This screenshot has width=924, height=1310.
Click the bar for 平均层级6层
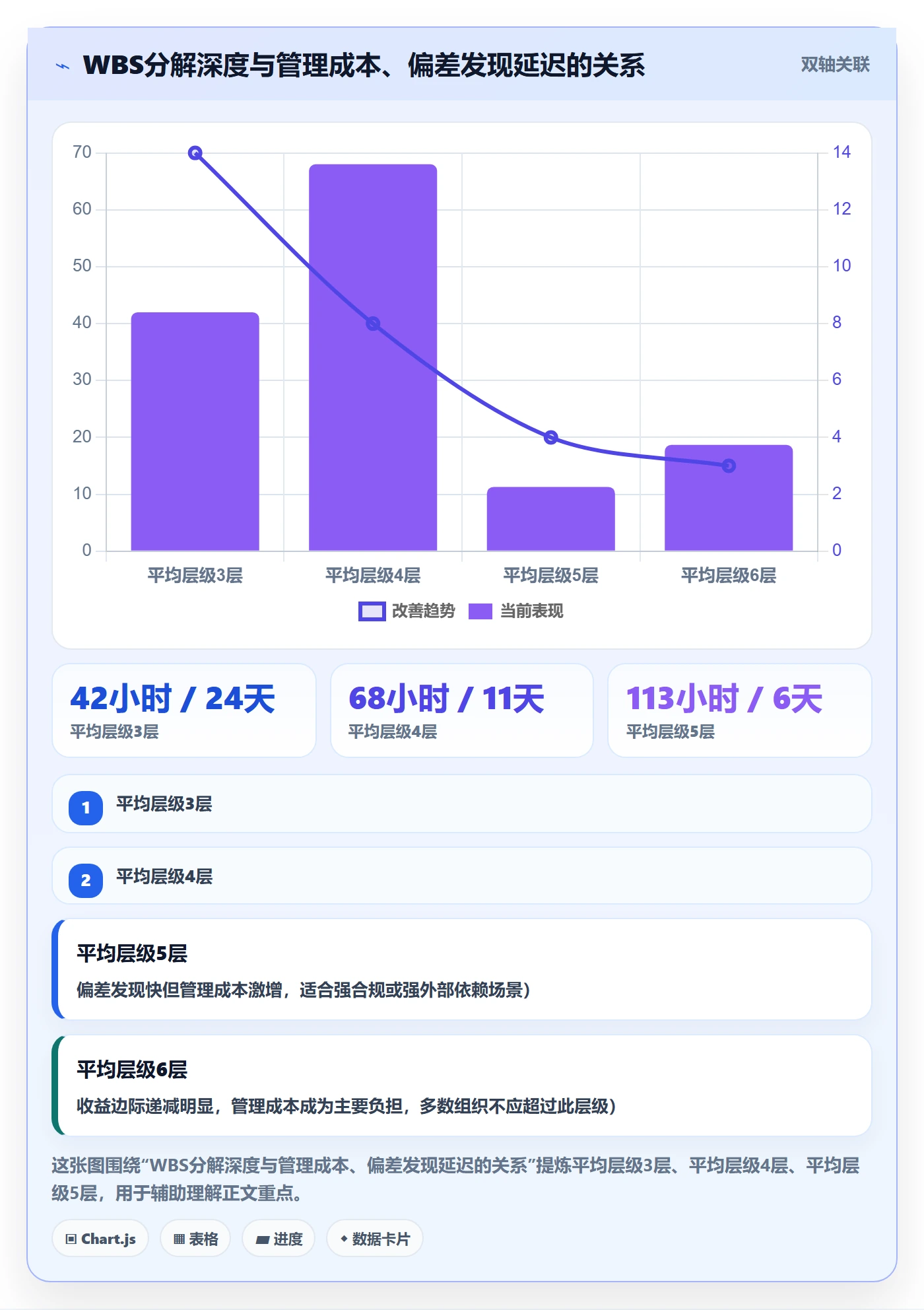point(729,498)
